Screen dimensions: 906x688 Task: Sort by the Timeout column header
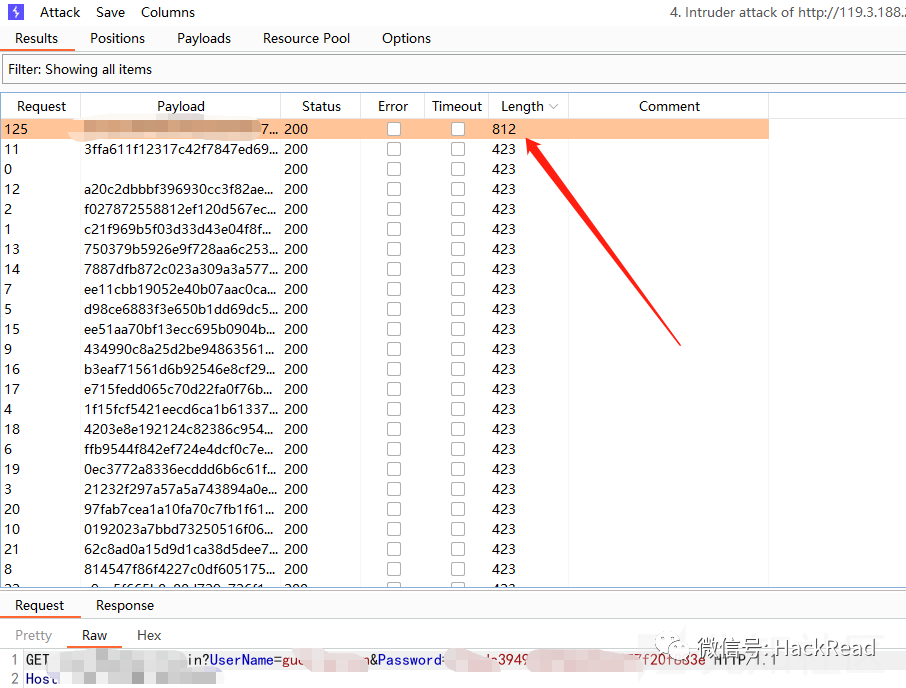coord(456,106)
